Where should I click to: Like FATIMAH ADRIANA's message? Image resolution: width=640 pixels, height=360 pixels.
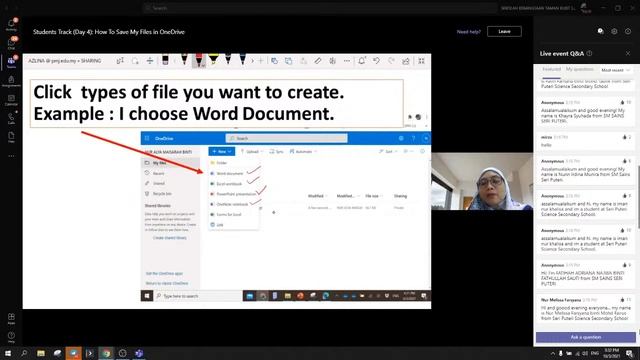pyautogui.click(x=624, y=265)
